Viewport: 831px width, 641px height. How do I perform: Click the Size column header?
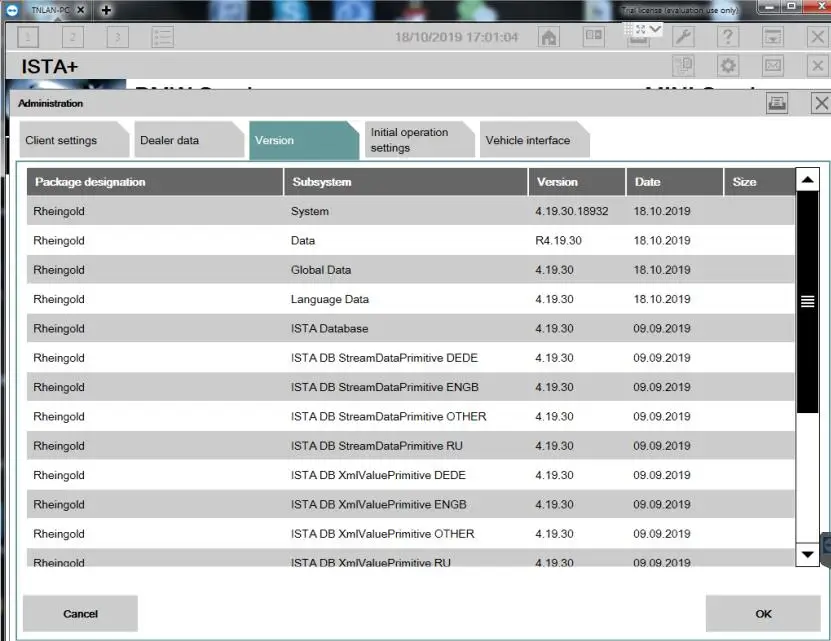tap(759, 182)
